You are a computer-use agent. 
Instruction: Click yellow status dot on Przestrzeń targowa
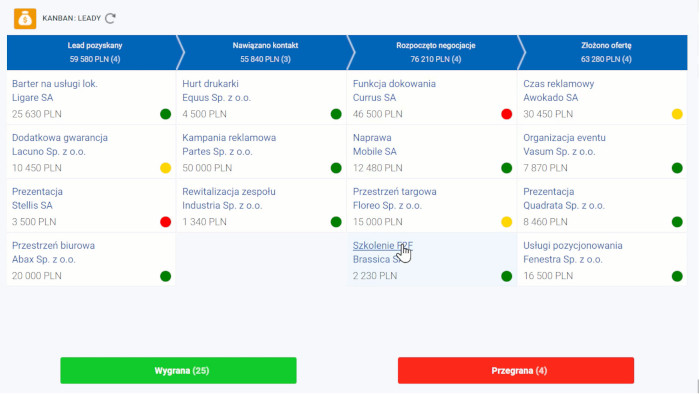tap(506, 222)
